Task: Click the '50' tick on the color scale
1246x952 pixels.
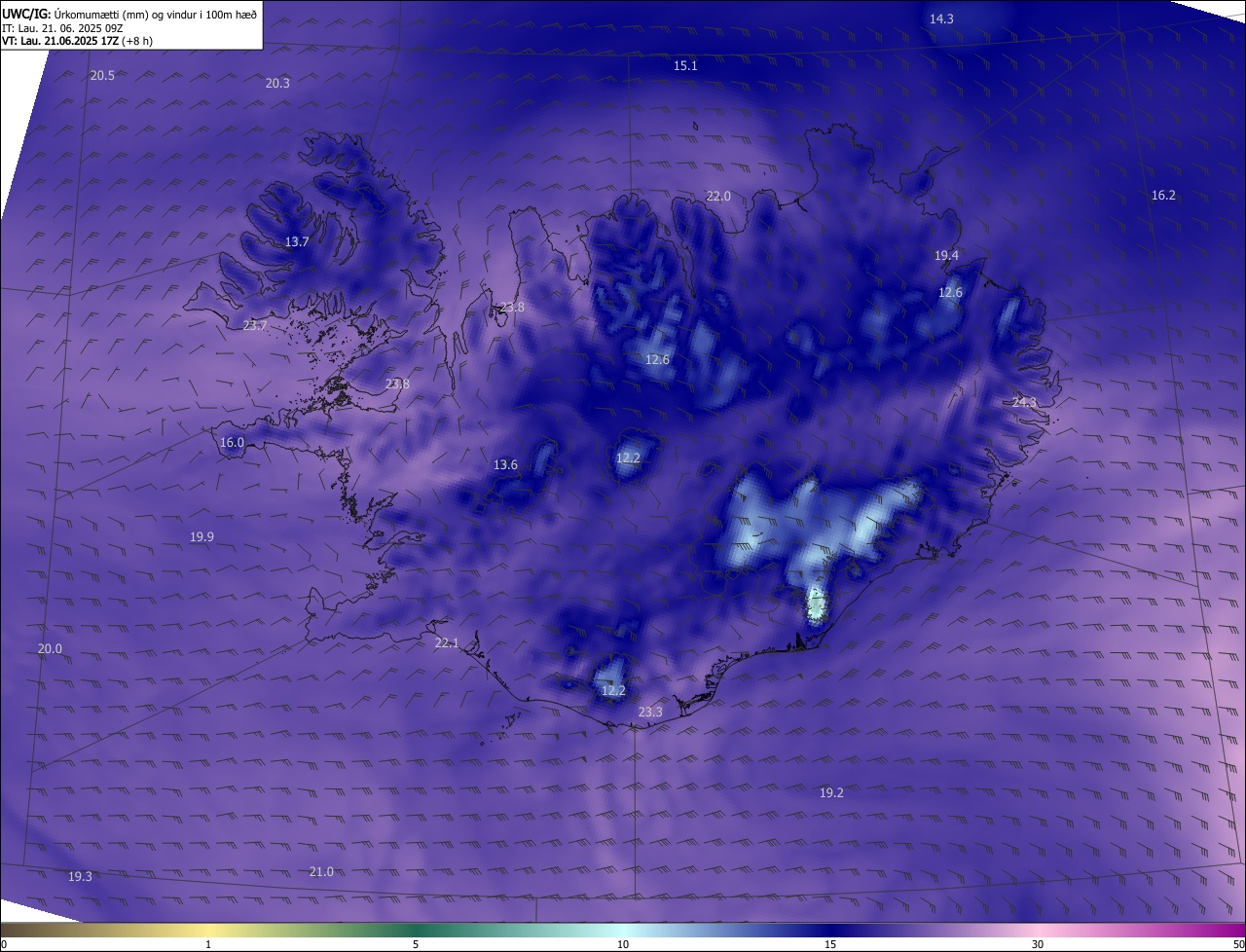Action: click(x=1238, y=944)
